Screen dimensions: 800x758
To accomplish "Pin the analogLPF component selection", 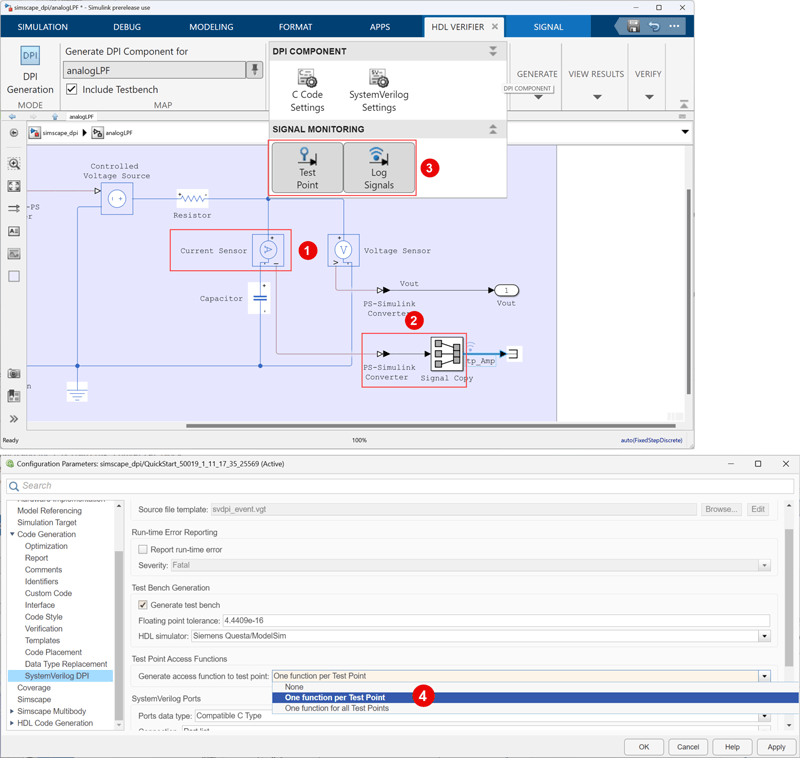I will 254,69.
